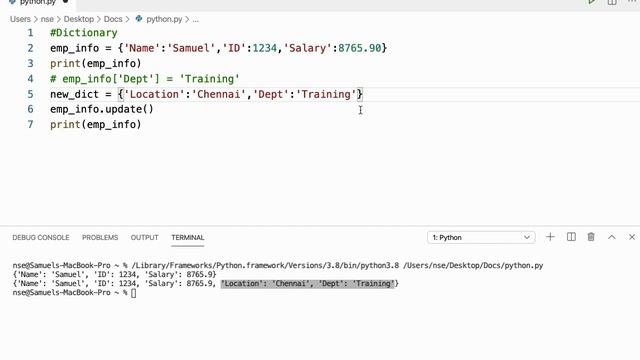
Task: Click the terminal python3.8 command line
Action: point(278,265)
